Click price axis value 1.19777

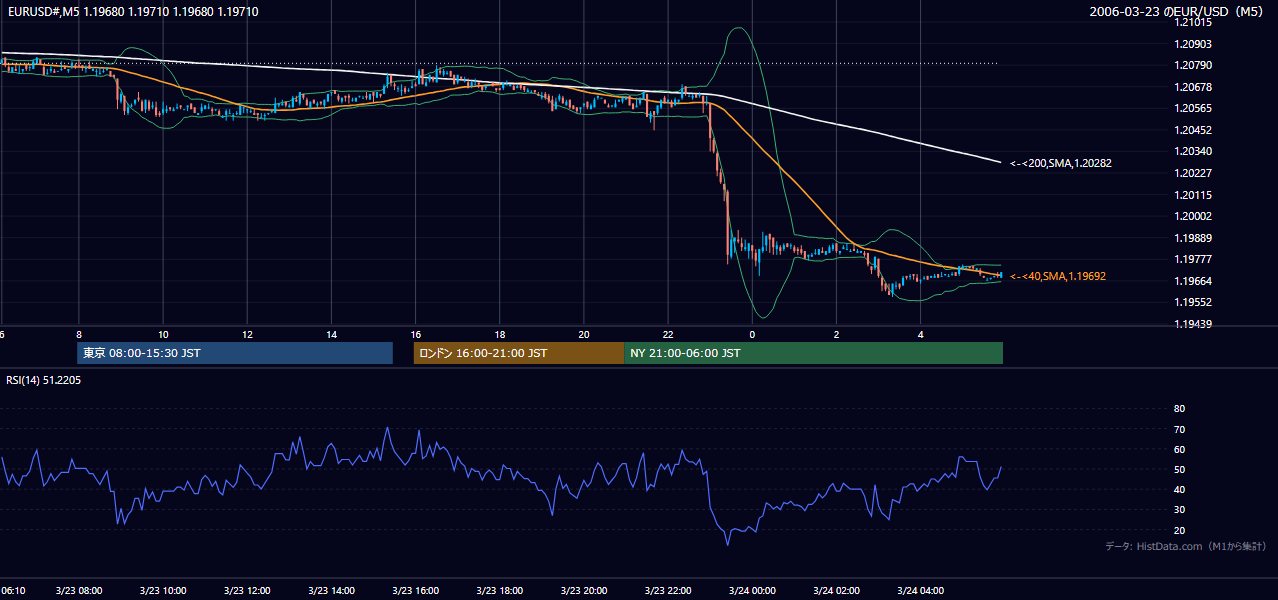click(x=1193, y=259)
